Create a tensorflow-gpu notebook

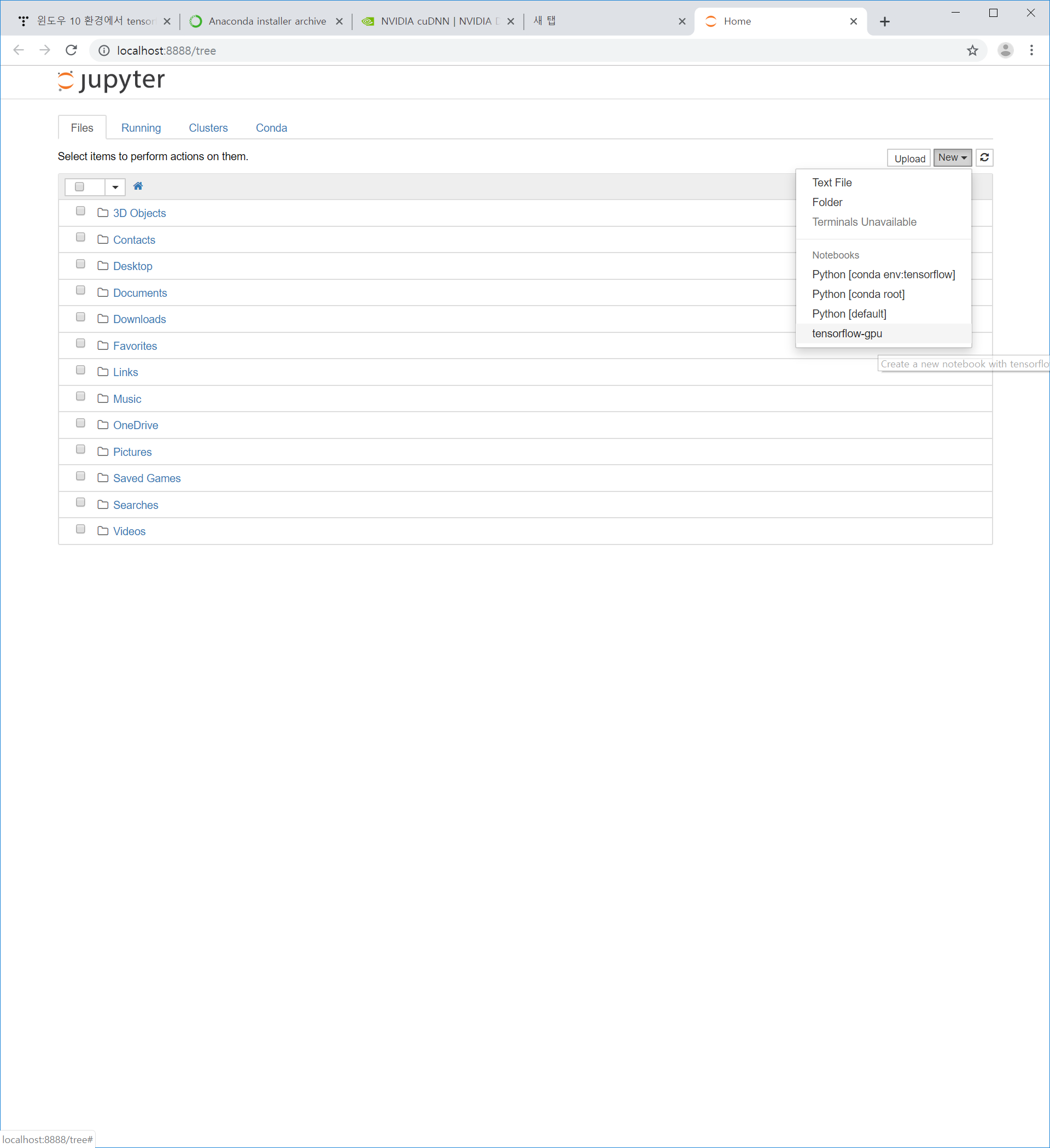pos(847,333)
